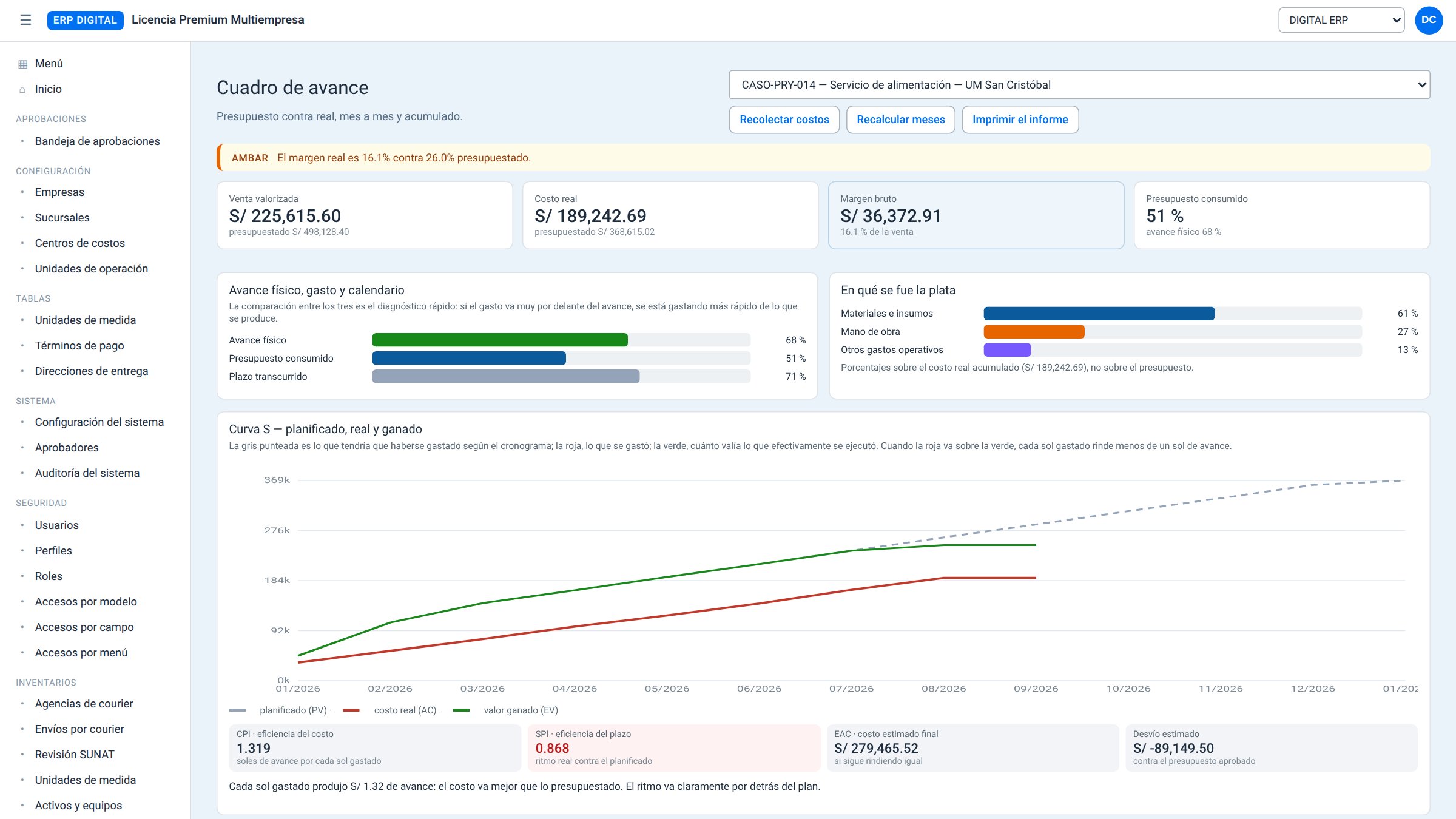
Task: Open Accesos por campo entry
Action: tap(84, 627)
